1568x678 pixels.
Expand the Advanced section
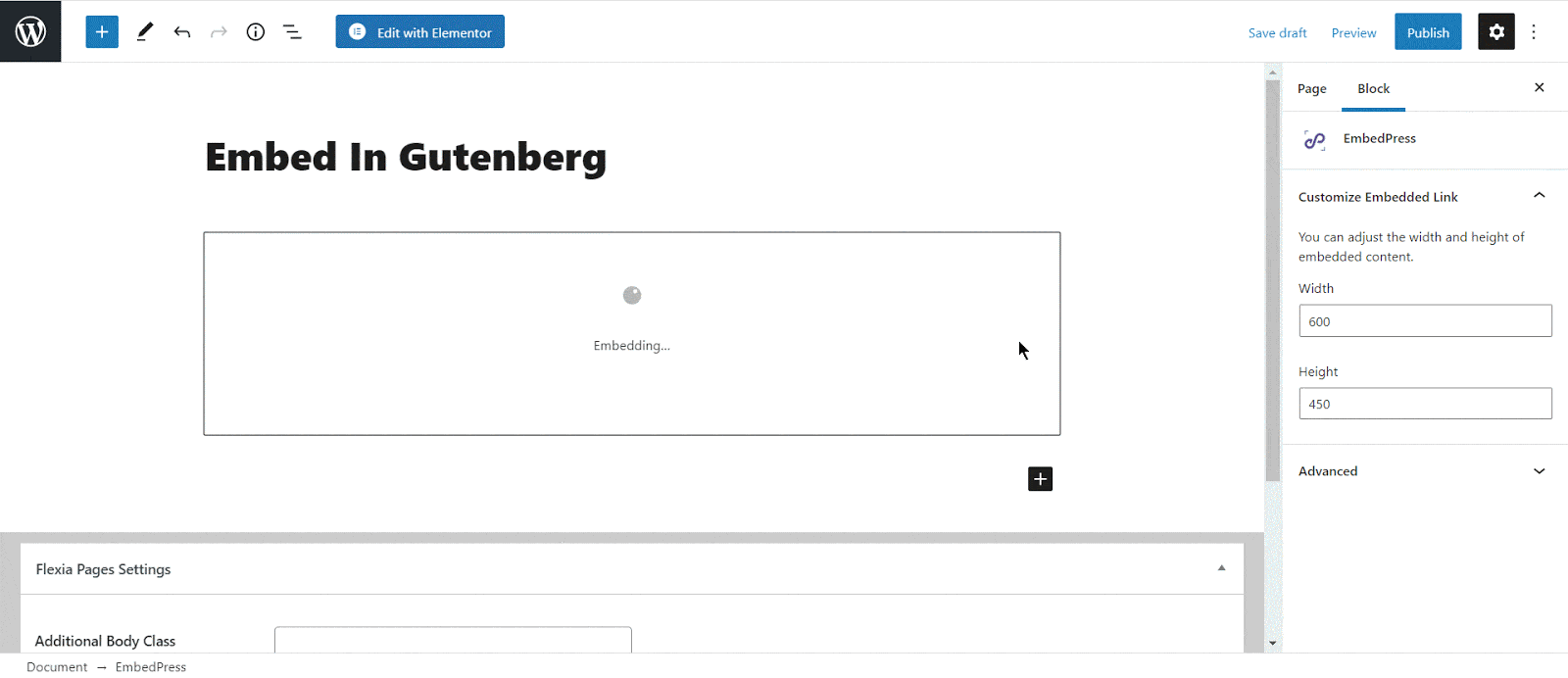point(1539,471)
